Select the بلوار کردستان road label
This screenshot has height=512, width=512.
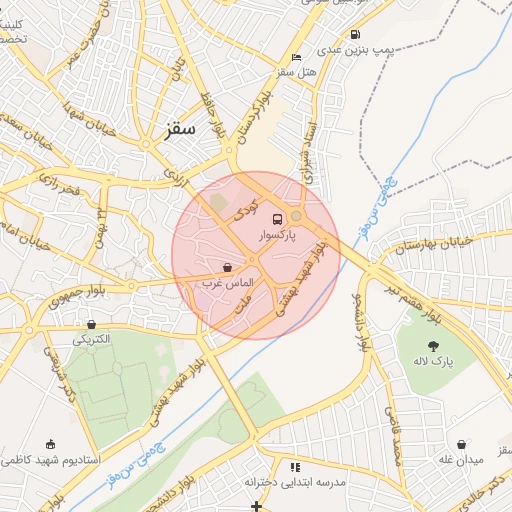[x=255, y=118]
